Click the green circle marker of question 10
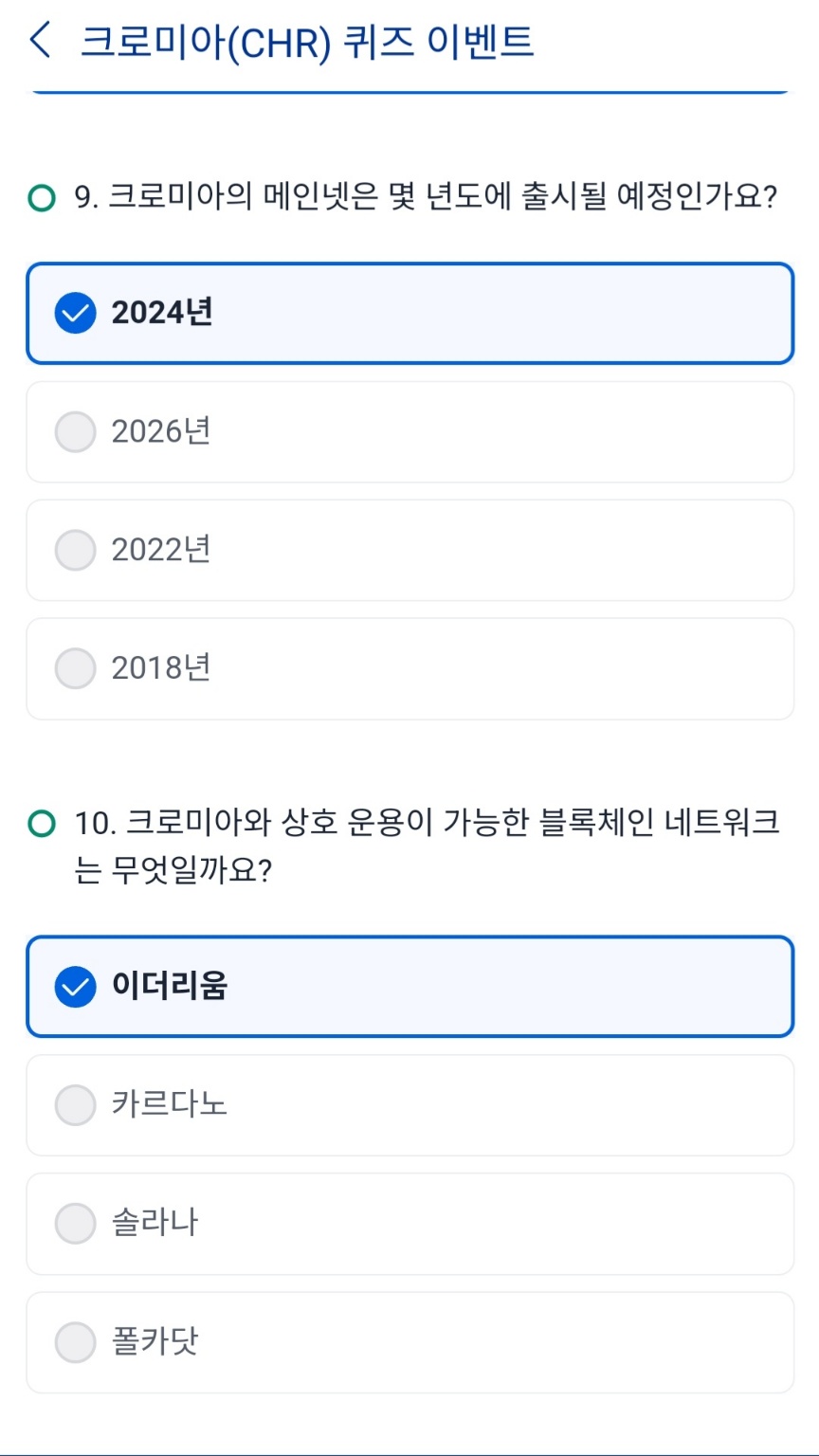This screenshot has height=1456, width=819. 41,824
